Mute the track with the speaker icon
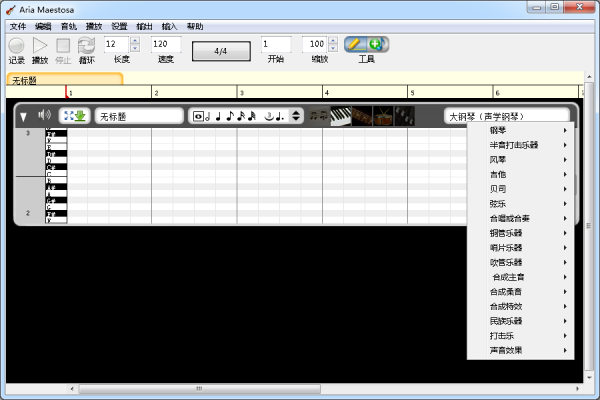This screenshot has width=600, height=400. (44, 116)
